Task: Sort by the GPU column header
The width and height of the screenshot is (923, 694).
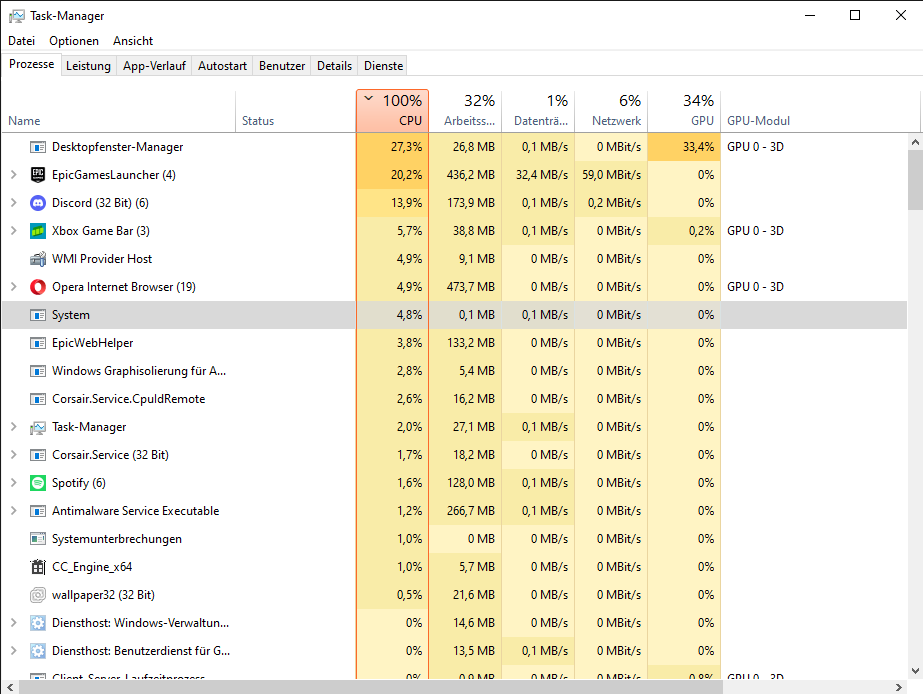Action: (x=684, y=111)
